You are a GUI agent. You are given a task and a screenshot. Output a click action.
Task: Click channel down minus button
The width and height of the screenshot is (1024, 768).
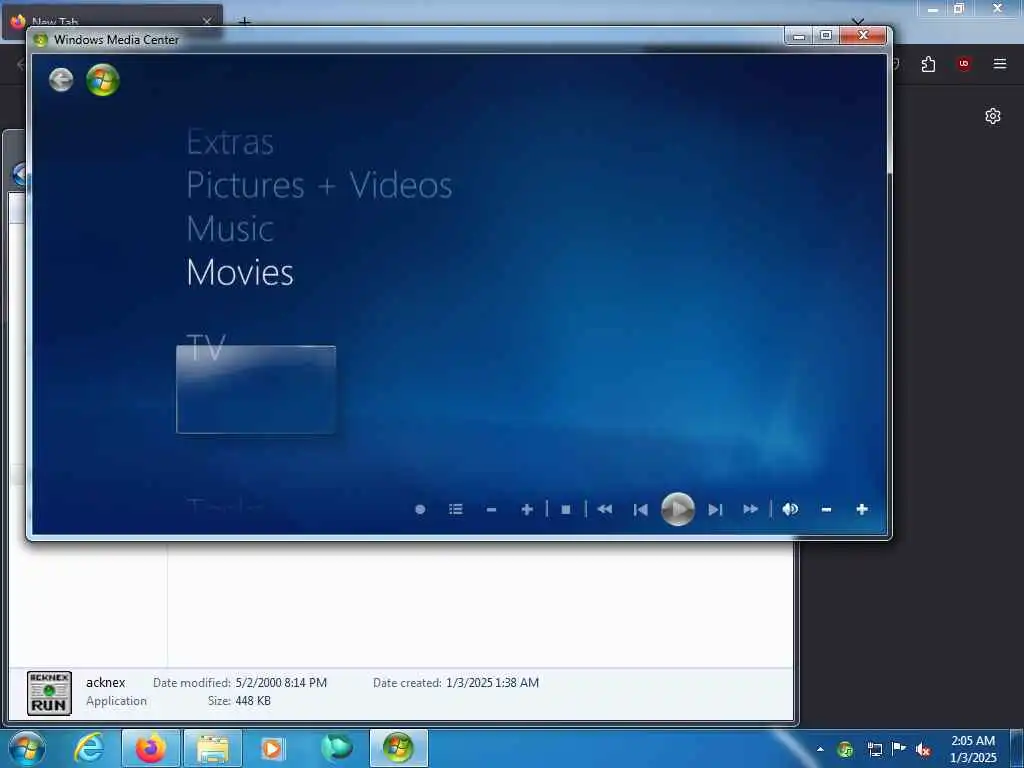pos(492,509)
